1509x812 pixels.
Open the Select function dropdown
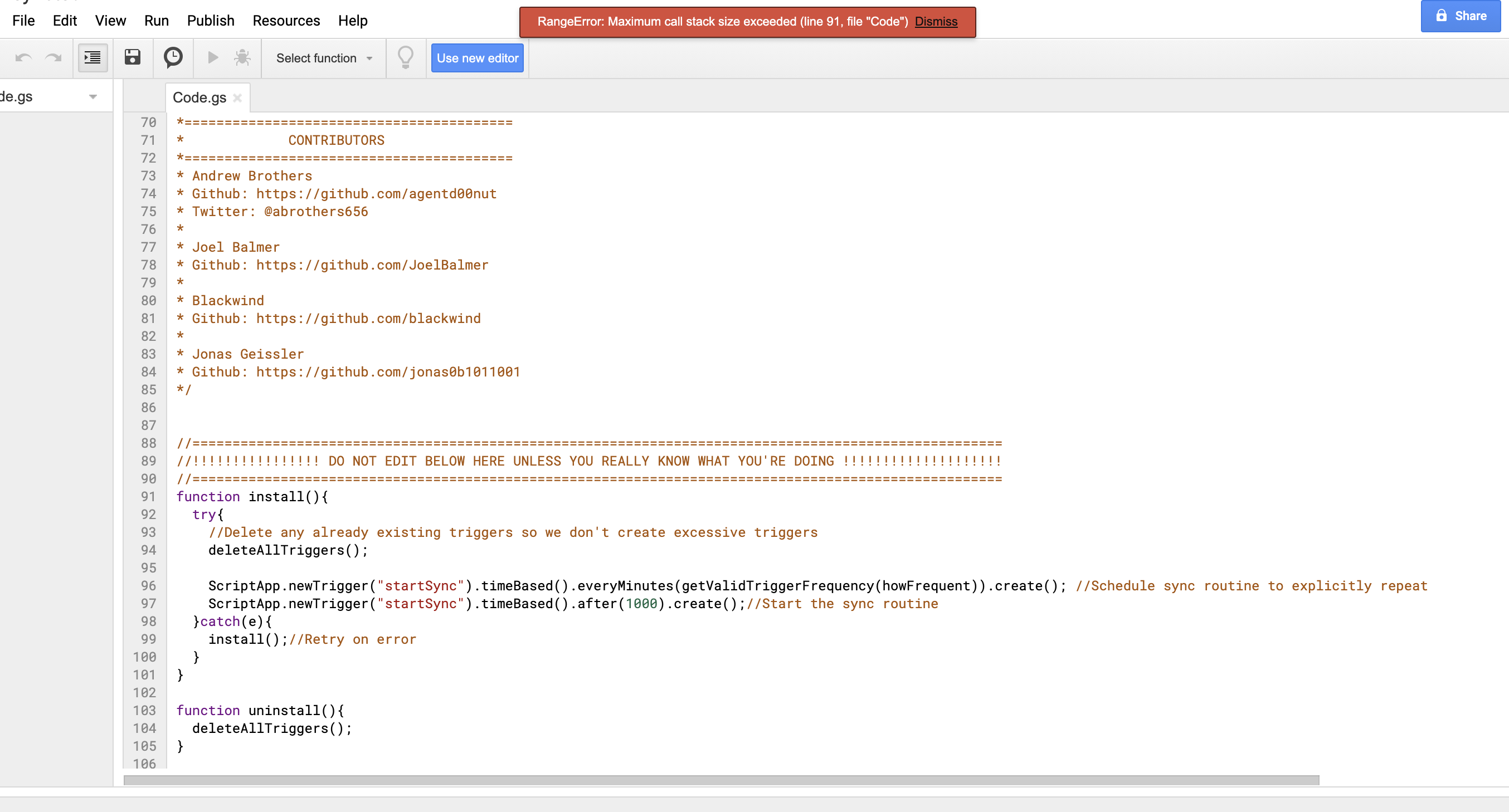tap(324, 58)
